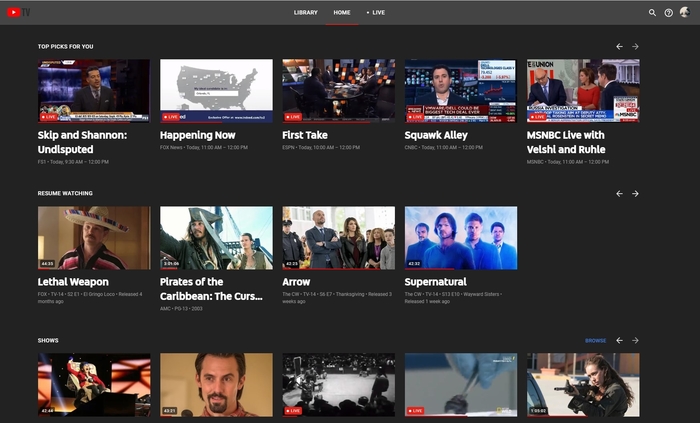Open the Skip and Shannon: Undisputed title

pos(82,142)
